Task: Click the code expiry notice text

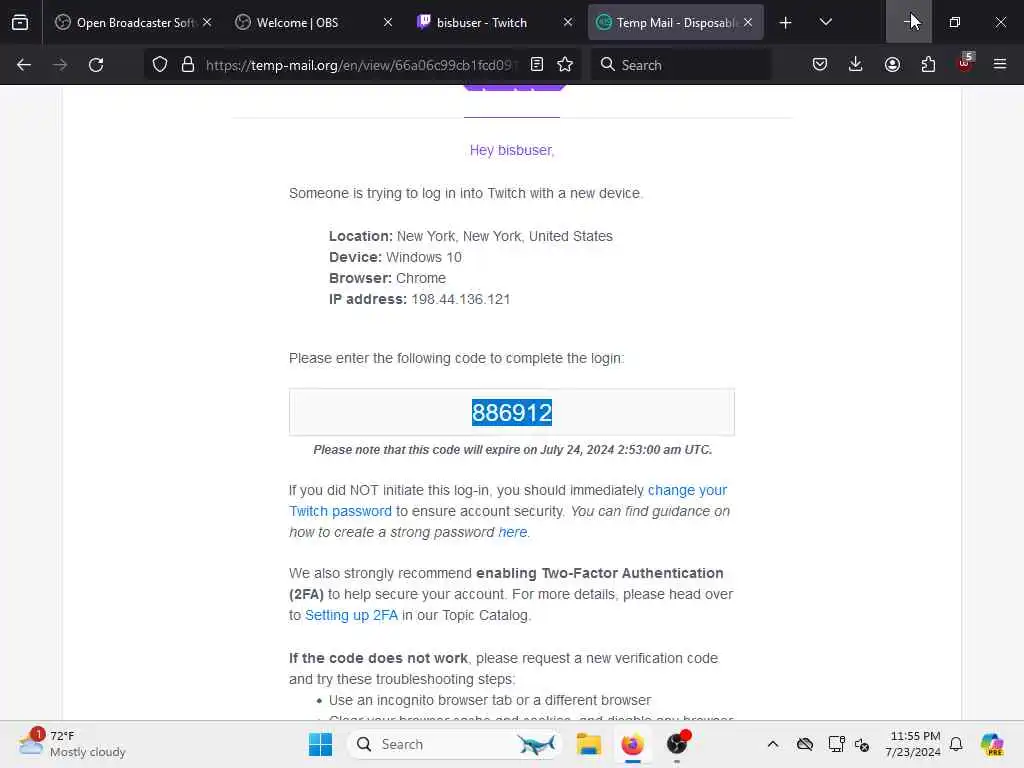Action: [x=513, y=450]
